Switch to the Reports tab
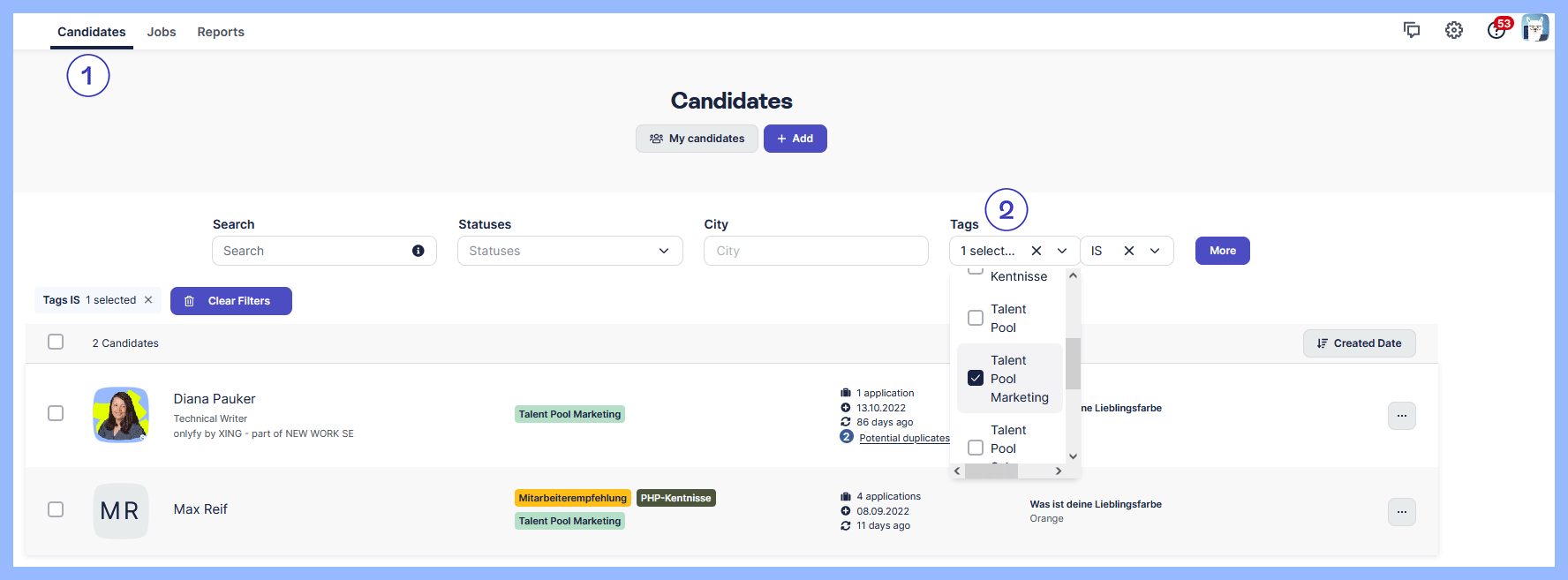The image size is (1568, 580). tap(221, 32)
